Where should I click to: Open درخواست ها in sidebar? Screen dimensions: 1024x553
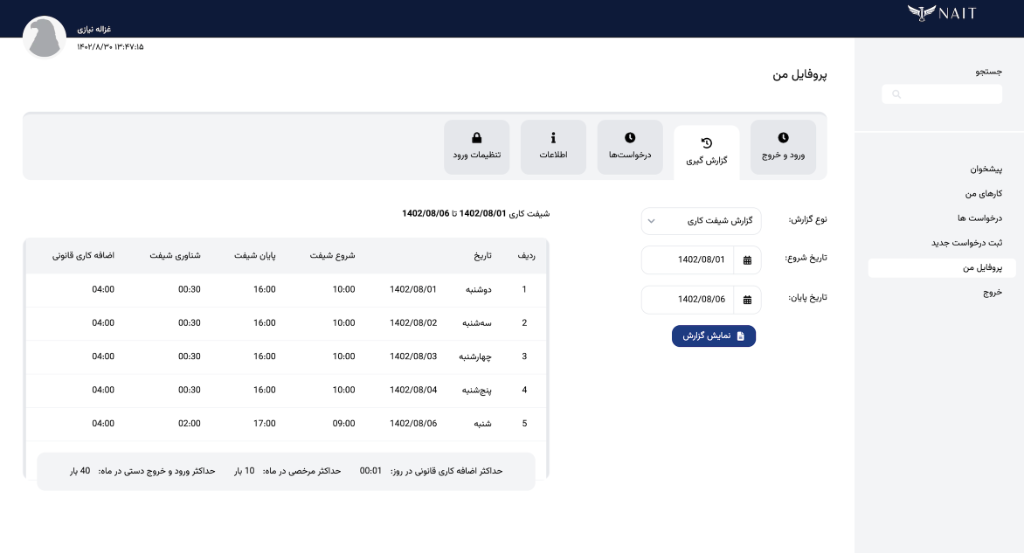click(980, 218)
